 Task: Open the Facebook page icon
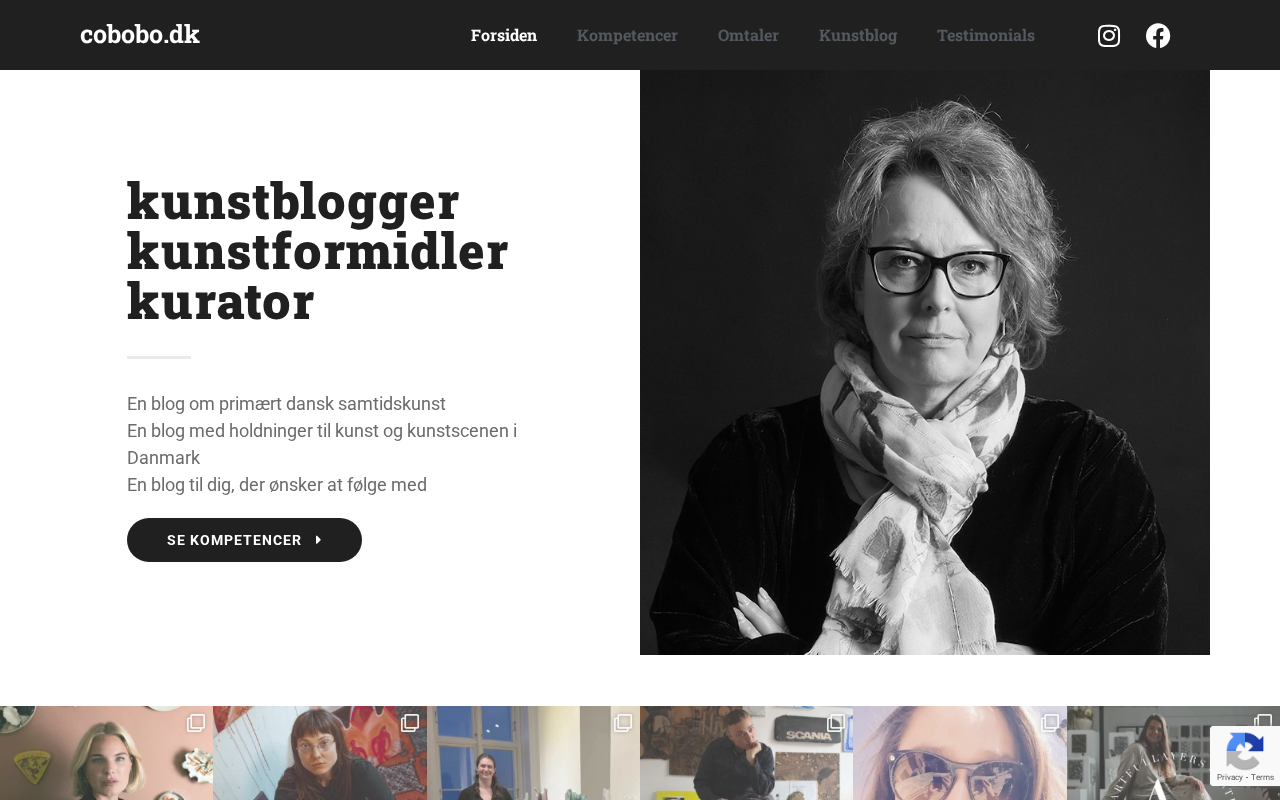(x=1158, y=36)
